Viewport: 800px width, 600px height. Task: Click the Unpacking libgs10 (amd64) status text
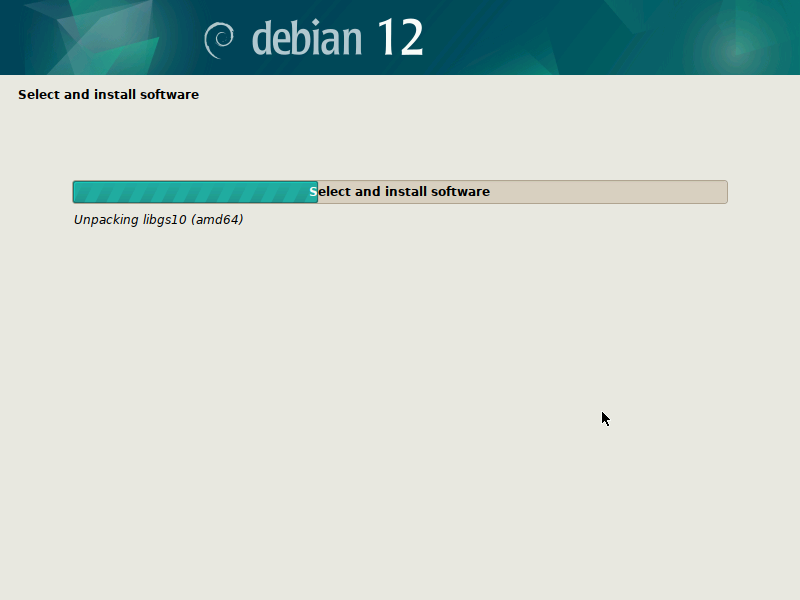[x=158, y=219]
